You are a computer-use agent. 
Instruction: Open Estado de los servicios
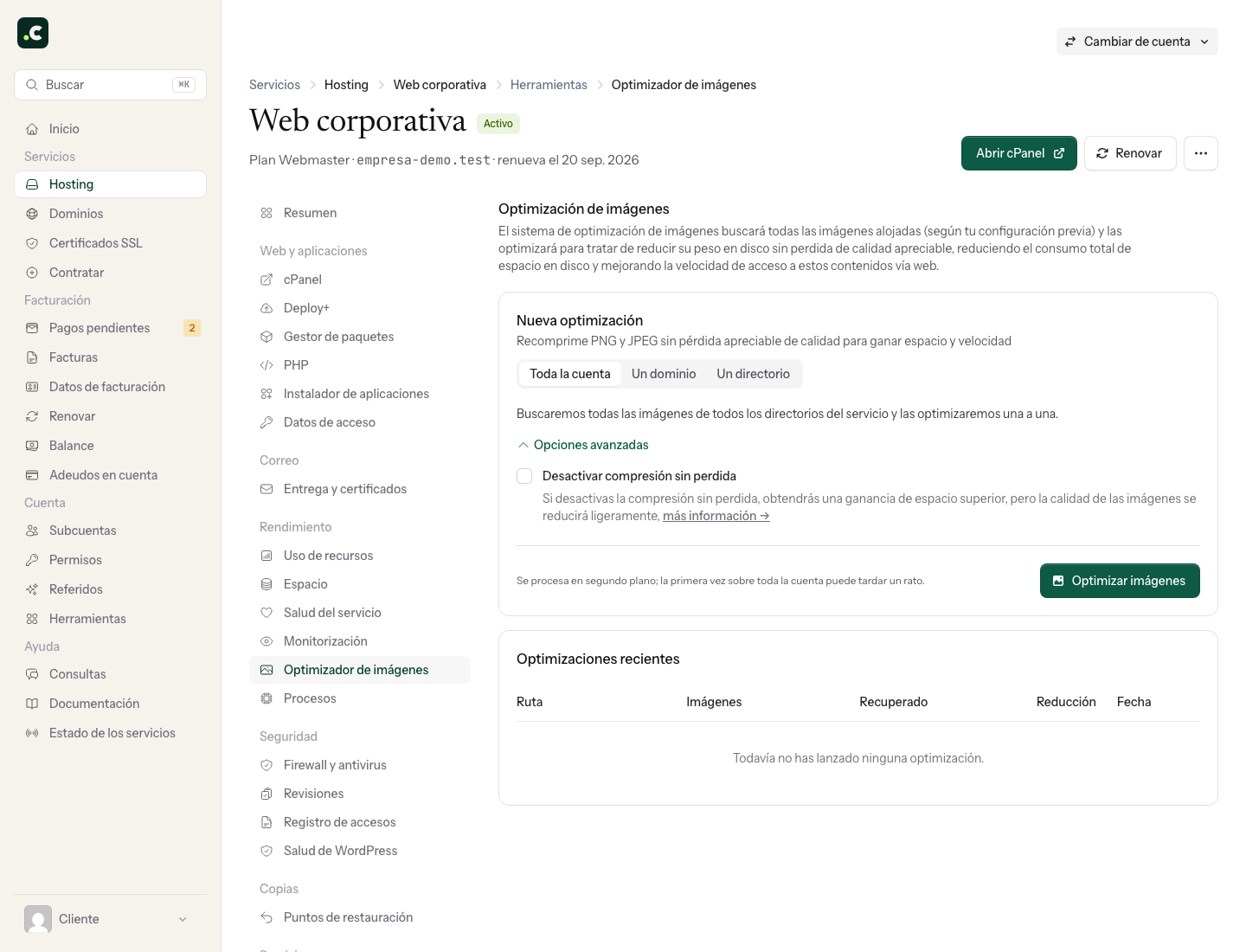pyautogui.click(x=110, y=733)
